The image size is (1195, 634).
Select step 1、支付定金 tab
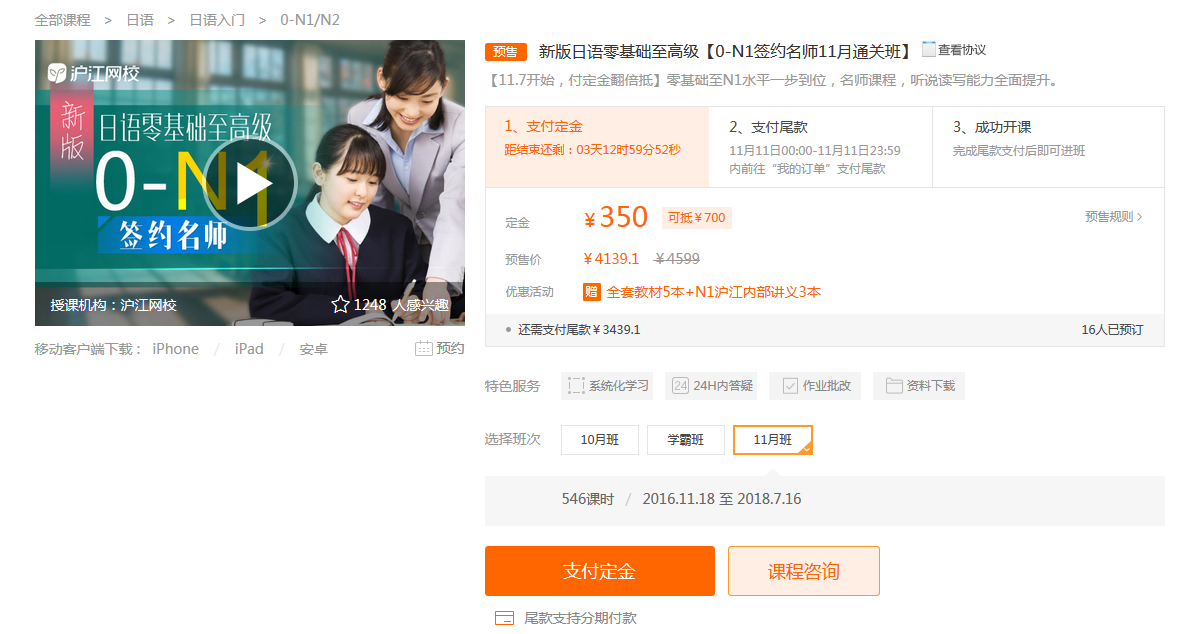[x=597, y=147]
